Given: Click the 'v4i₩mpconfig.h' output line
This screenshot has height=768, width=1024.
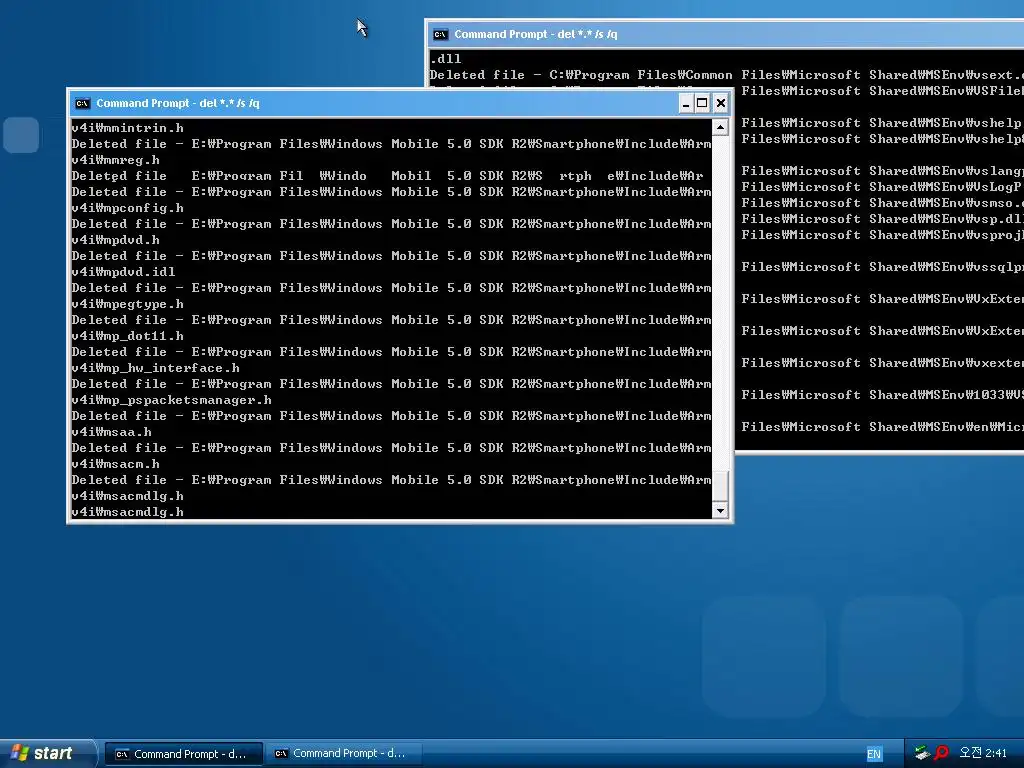Looking at the screenshot, I should 127,208.
